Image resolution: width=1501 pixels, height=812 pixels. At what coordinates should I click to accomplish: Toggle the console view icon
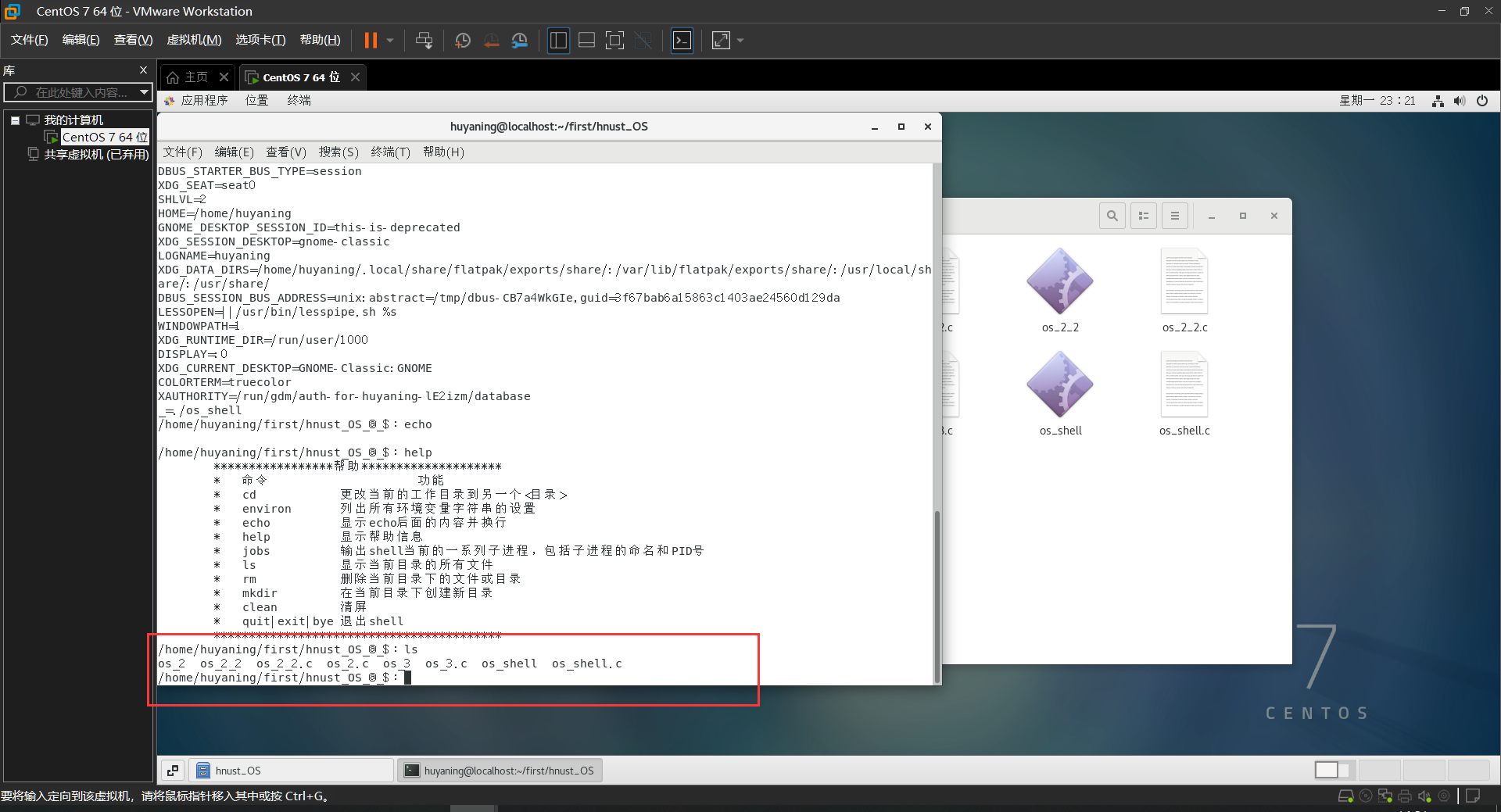tap(682, 40)
